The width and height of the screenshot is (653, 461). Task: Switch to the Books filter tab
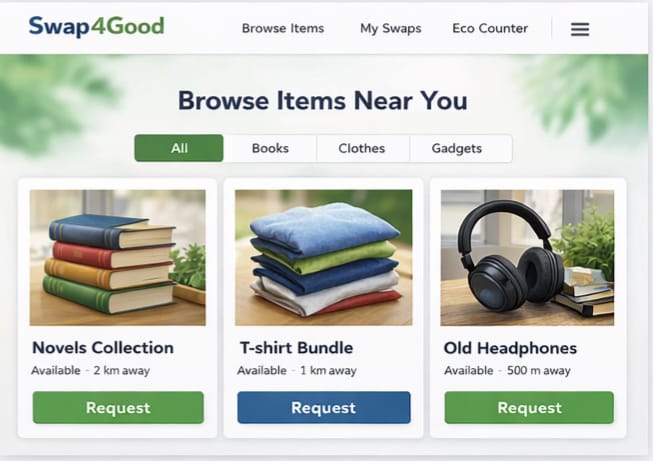pos(270,148)
